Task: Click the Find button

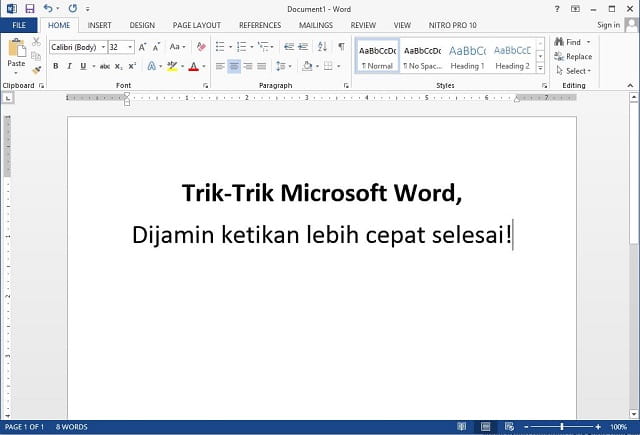Action: click(568, 42)
